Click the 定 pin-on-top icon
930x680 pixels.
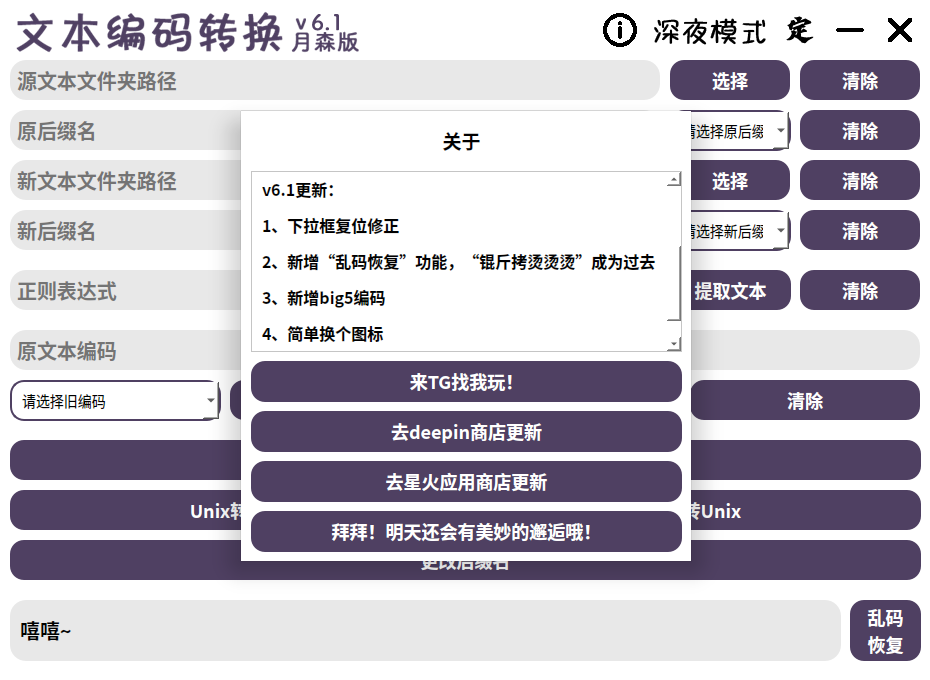pyautogui.click(x=800, y=31)
